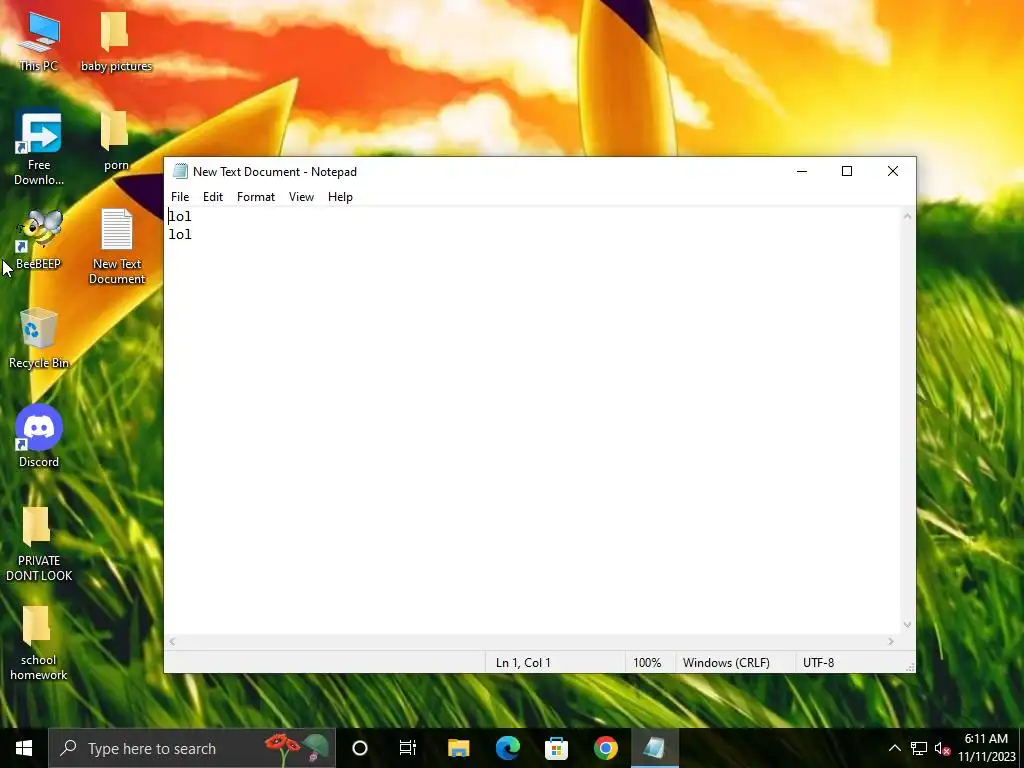Open Task View on taskbar

click(x=408, y=748)
